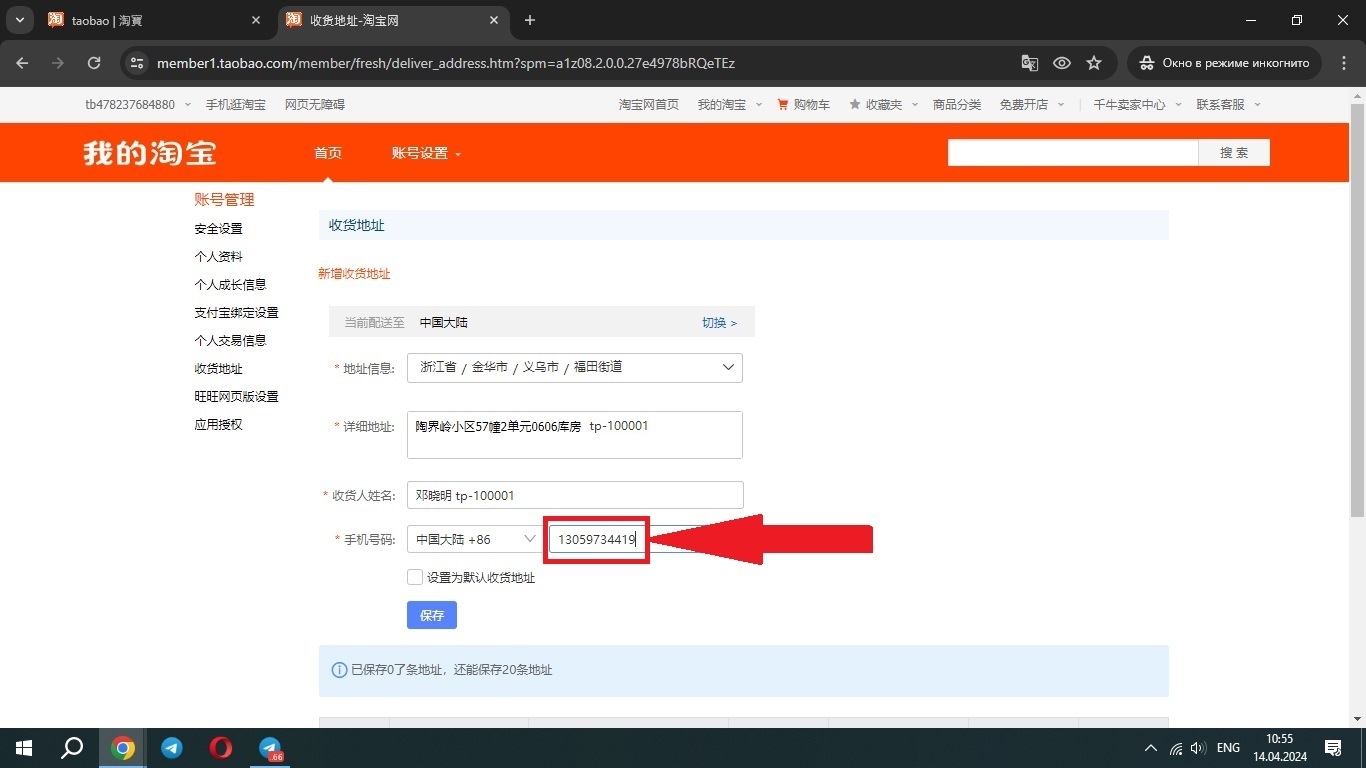Open the site information icon in address bar
This screenshot has width=1366, height=768.
click(137, 63)
